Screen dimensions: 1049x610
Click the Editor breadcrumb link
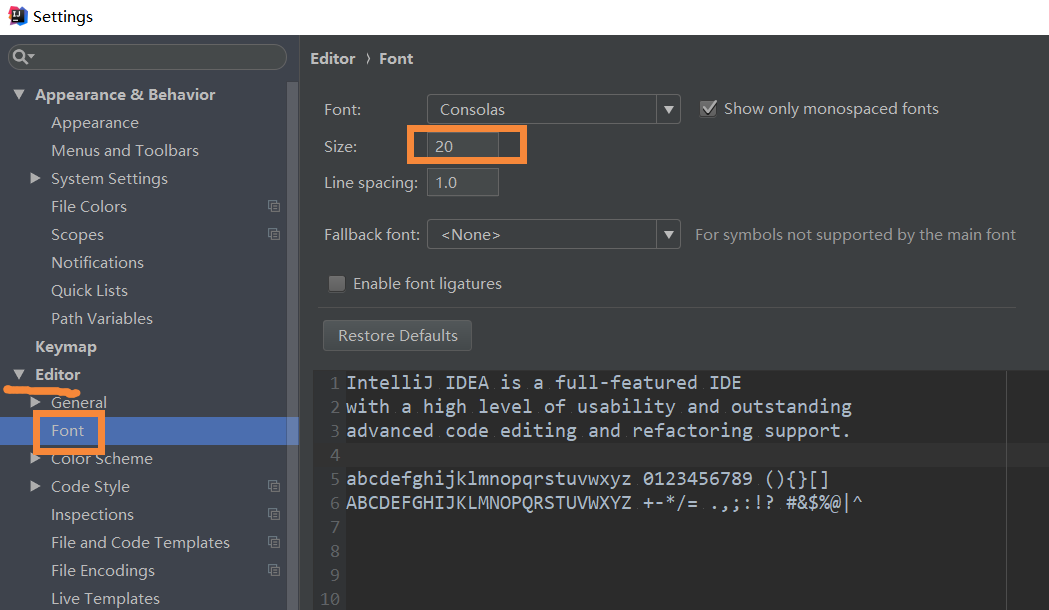click(x=332, y=59)
